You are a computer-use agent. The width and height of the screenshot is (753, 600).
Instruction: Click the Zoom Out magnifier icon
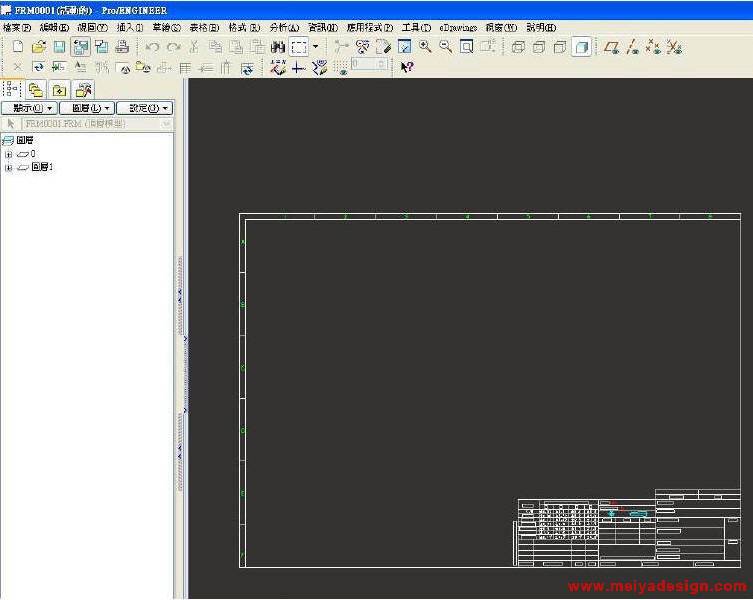pyautogui.click(x=446, y=47)
